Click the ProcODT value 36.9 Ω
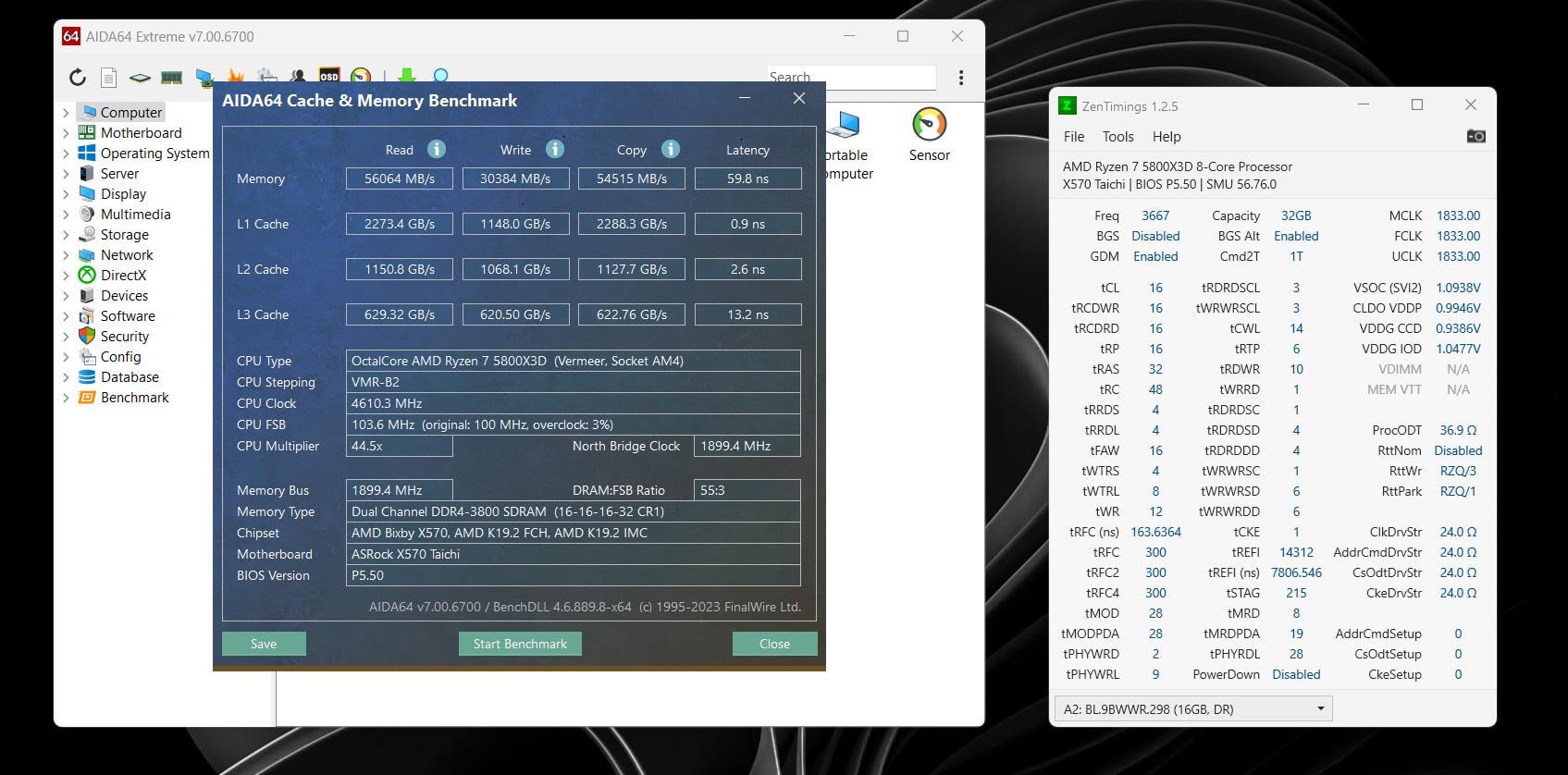This screenshot has height=775, width=1568. point(1458,430)
